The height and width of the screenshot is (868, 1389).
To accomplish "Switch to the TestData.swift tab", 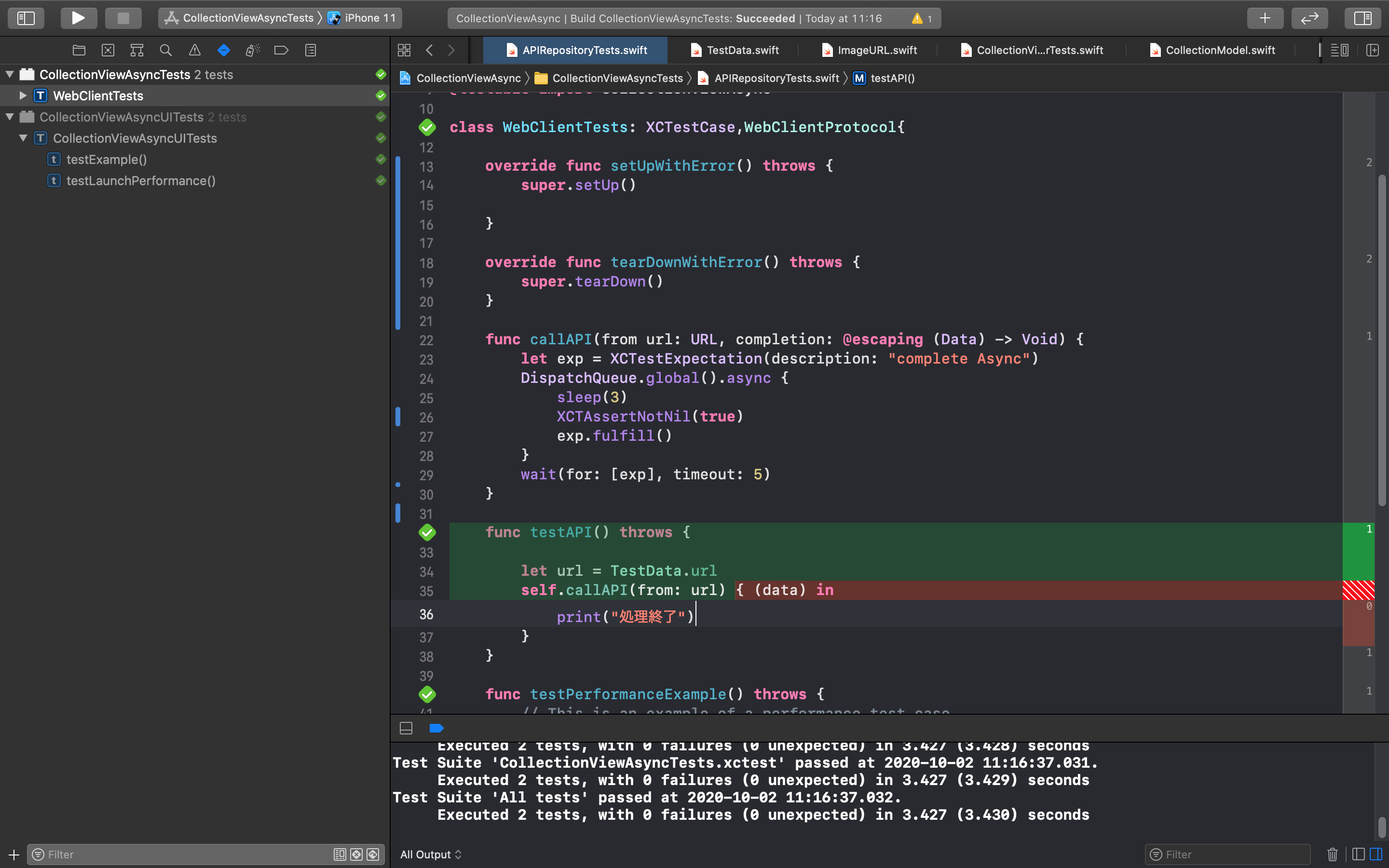I will coord(742,51).
